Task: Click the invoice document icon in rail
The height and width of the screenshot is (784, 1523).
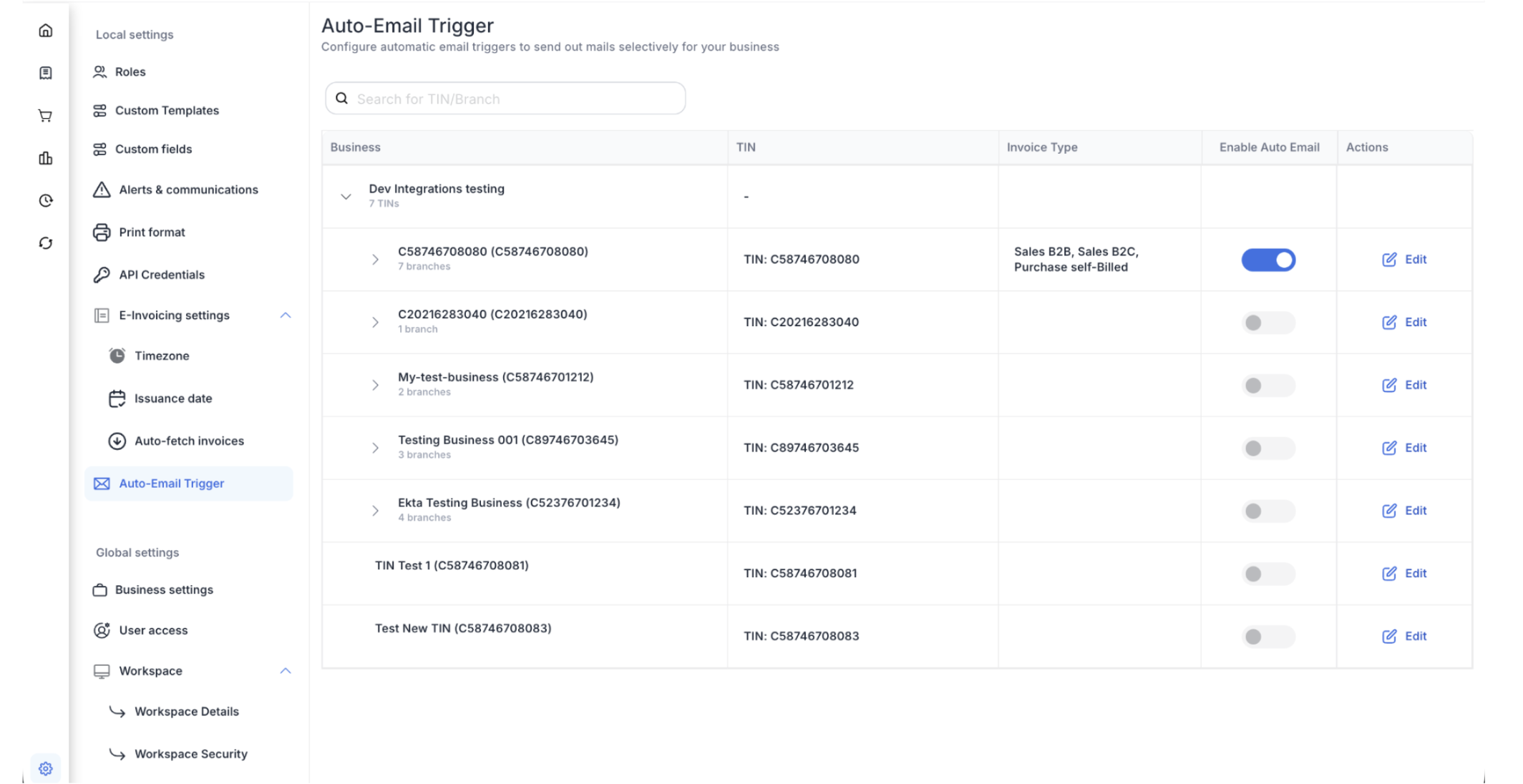Action: tap(46, 73)
